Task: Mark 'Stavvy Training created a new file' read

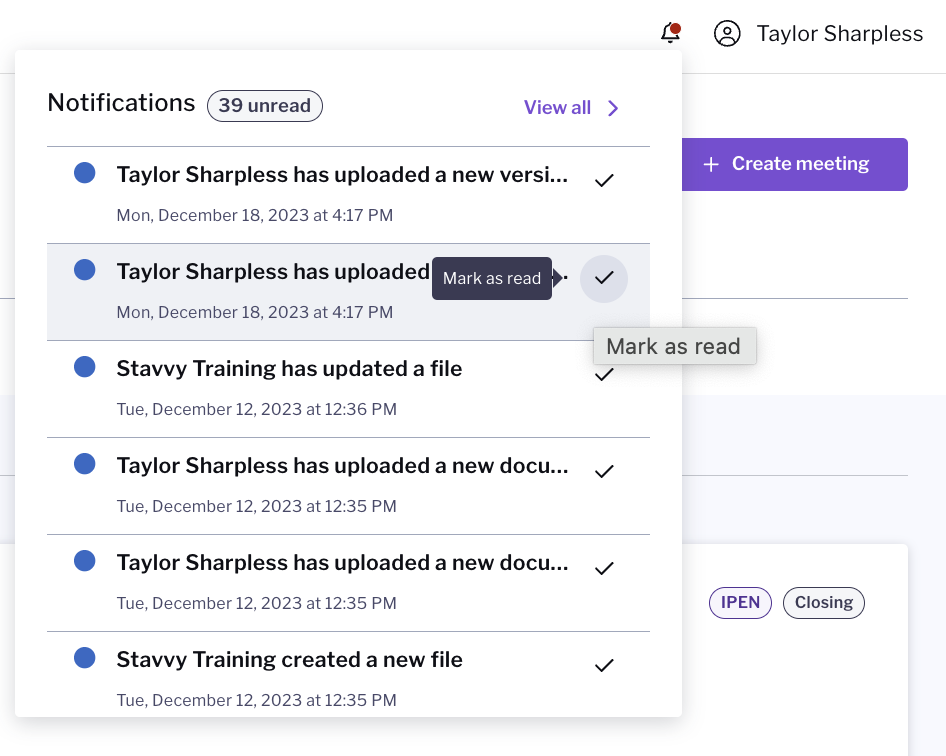Action: [604, 666]
